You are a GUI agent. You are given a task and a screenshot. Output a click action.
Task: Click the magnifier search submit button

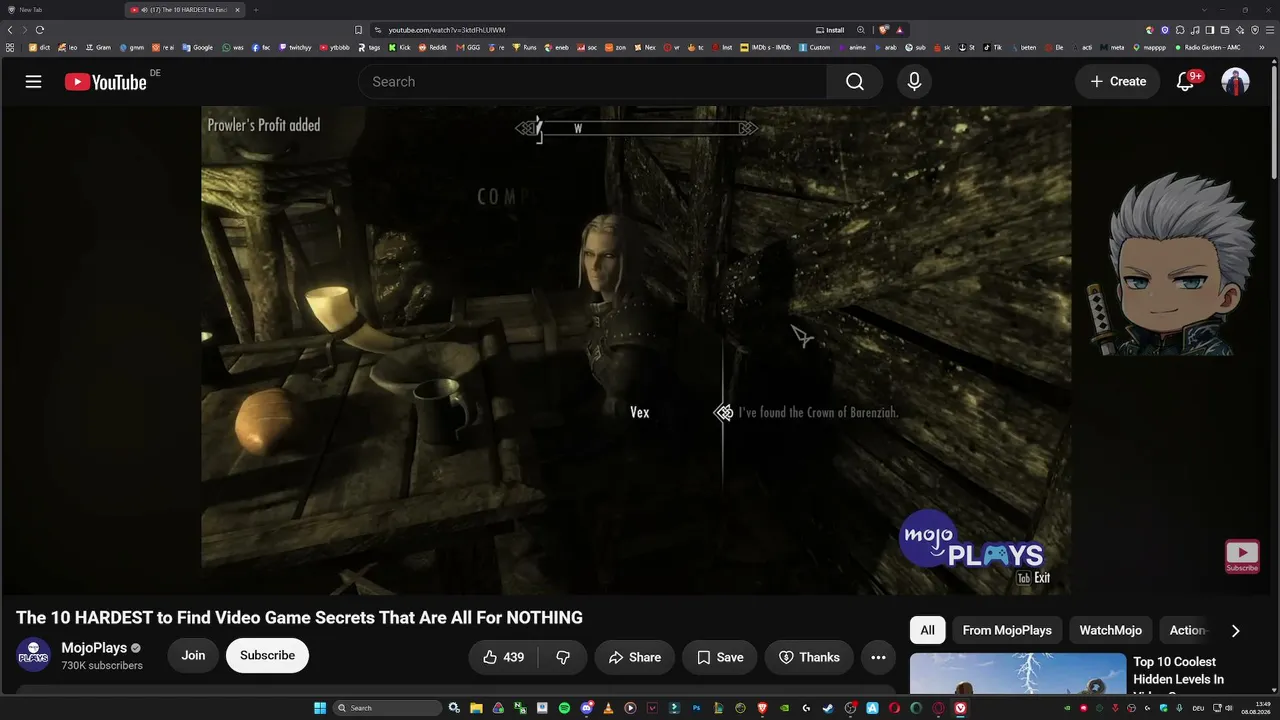point(854,82)
